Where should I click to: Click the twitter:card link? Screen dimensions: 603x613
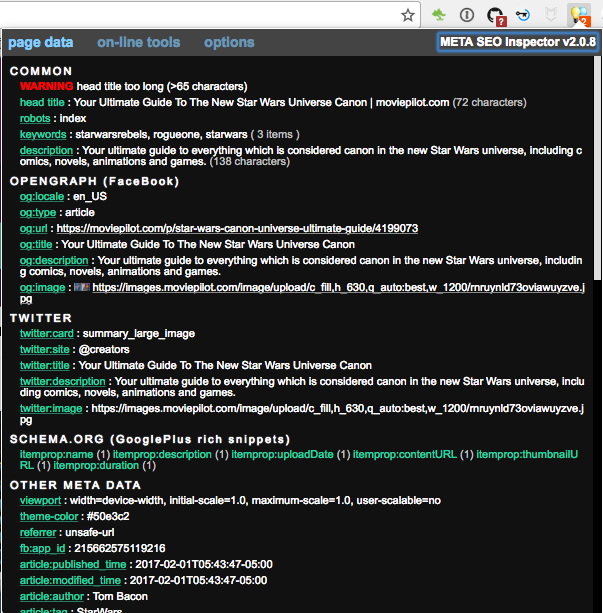(47, 334)
